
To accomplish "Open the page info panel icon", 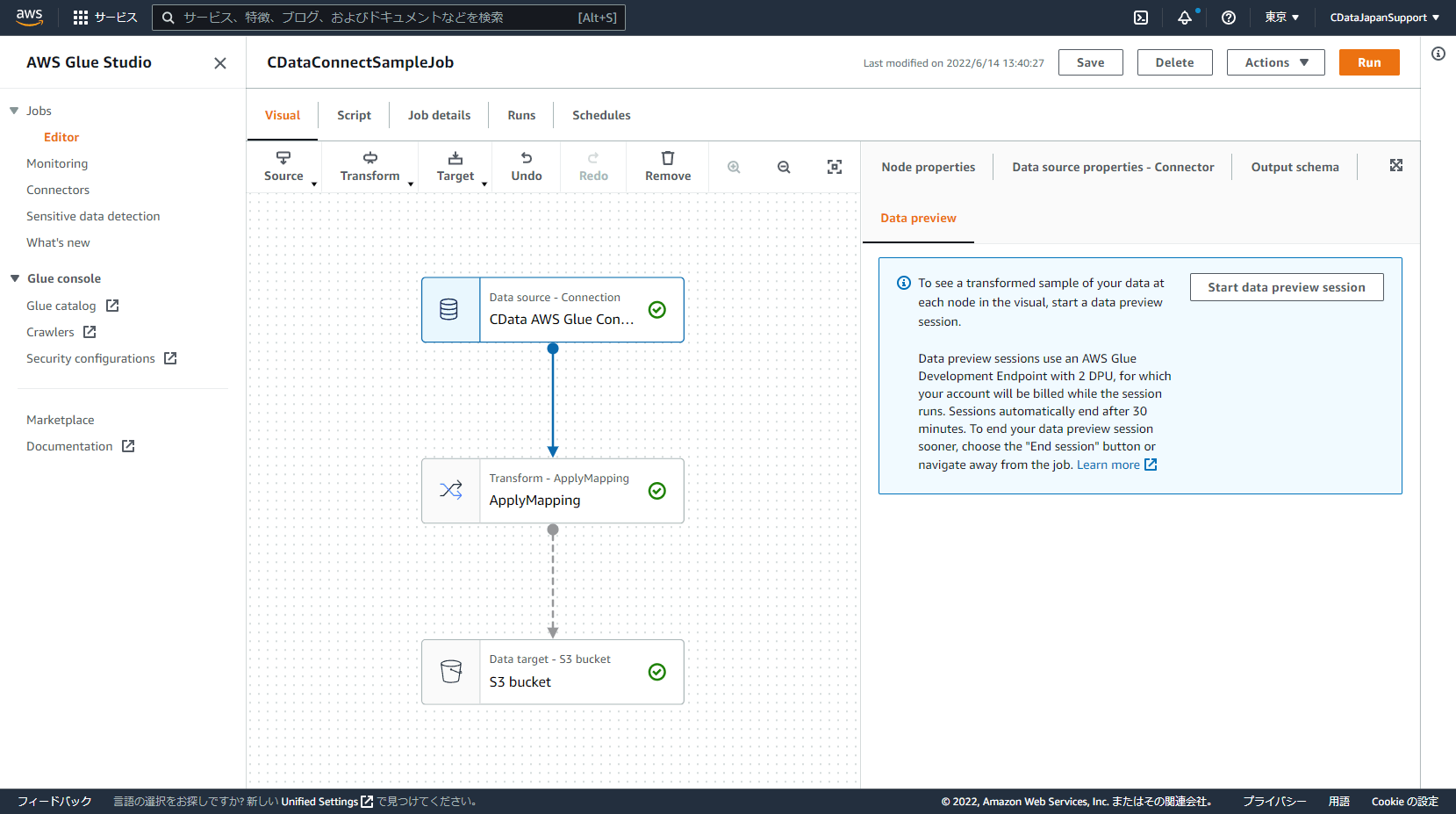I will coord(1438,54).
